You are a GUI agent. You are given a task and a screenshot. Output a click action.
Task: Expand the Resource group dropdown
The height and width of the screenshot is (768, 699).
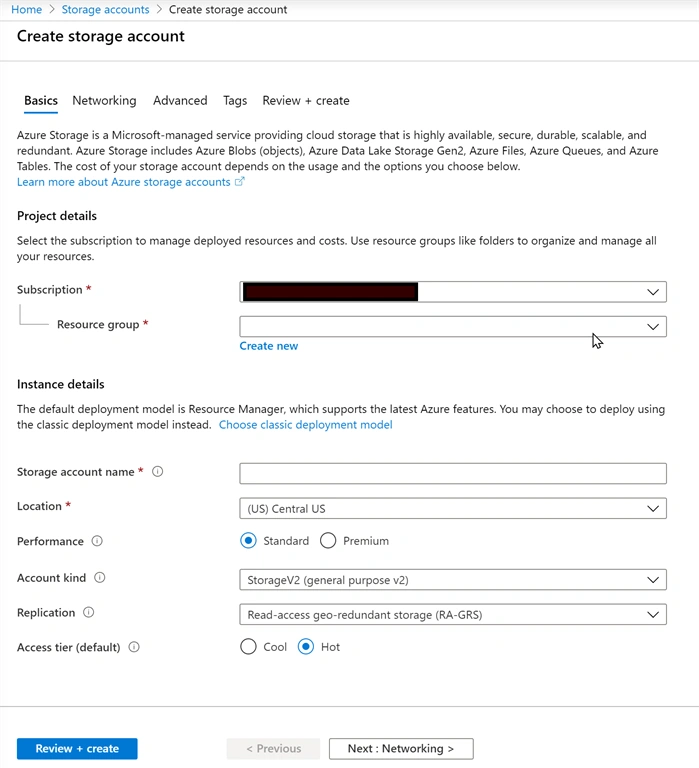(453, 327)
